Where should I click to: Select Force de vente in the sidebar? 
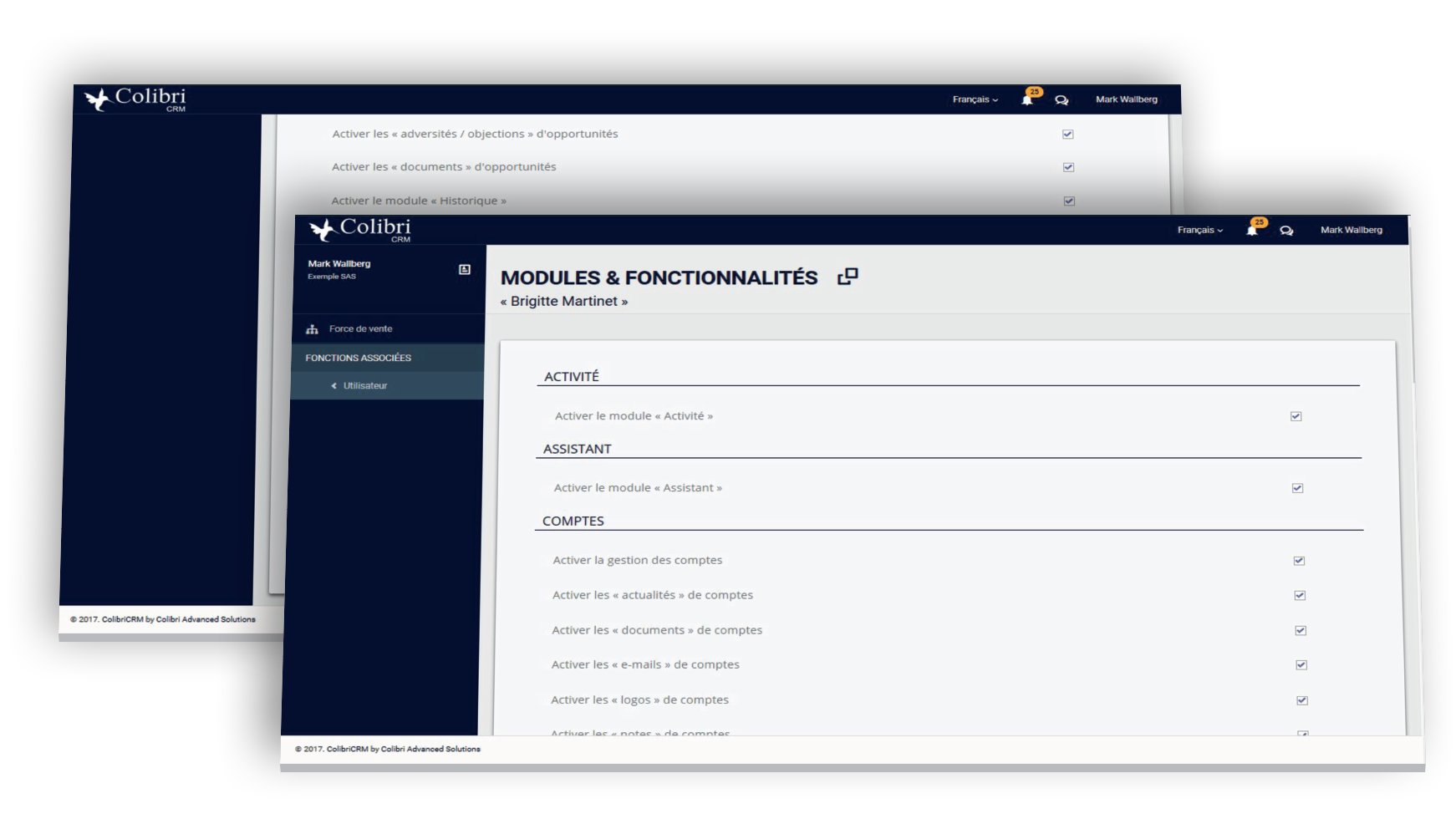(x=360, y=329)
